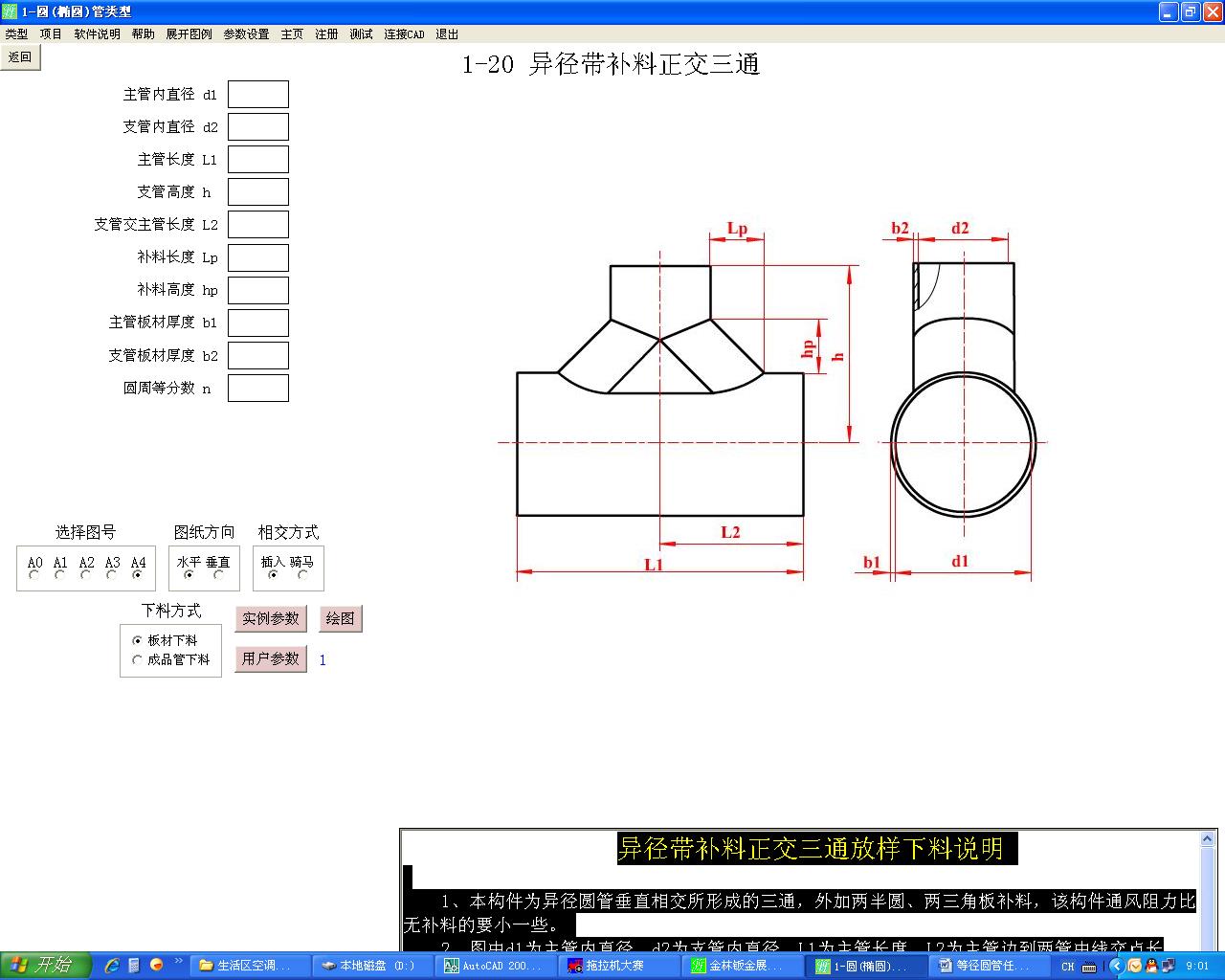Select the A3 drawing size radio button
The image size is (1225, 980).
click(x=112, y=575)
